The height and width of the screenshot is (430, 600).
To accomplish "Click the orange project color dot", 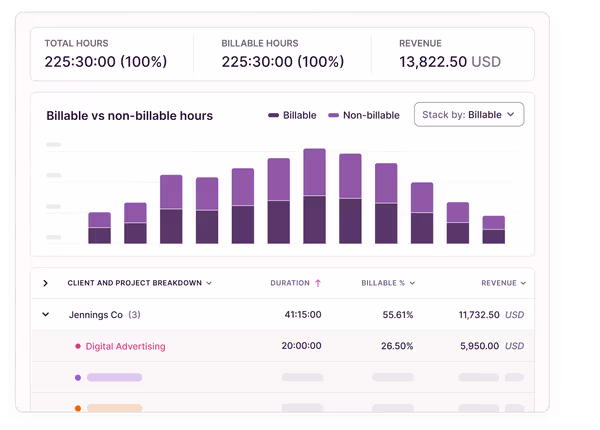I will (78, 408).
